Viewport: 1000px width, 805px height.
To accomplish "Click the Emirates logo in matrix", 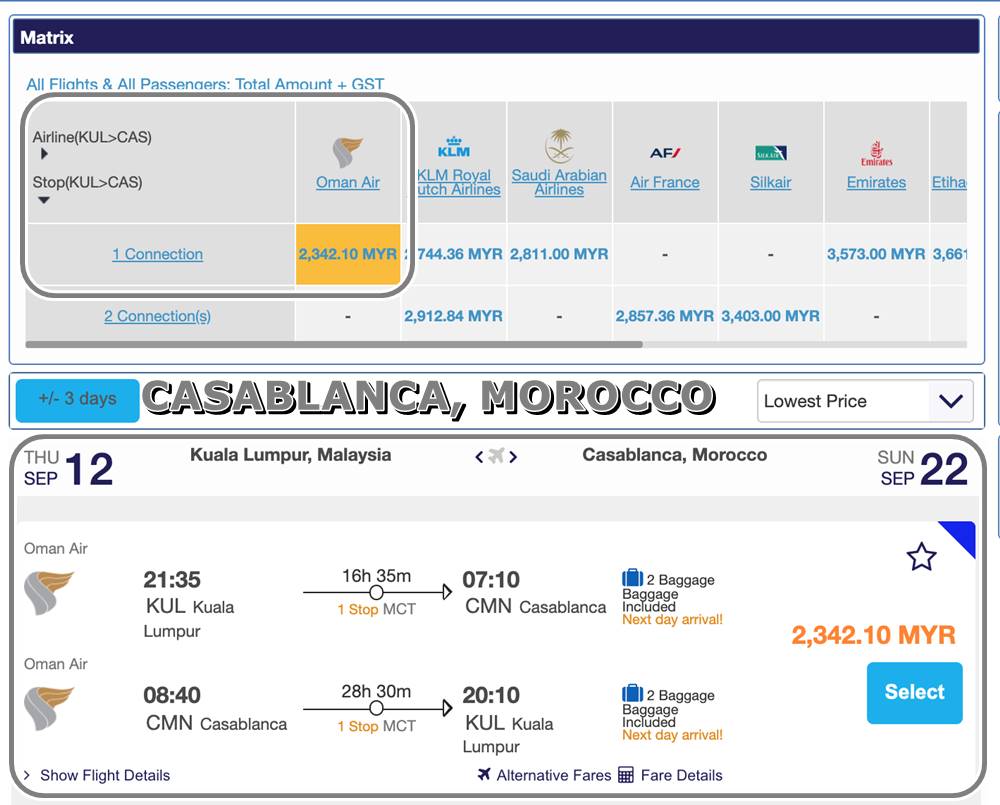I will click(x=876, y=153).
